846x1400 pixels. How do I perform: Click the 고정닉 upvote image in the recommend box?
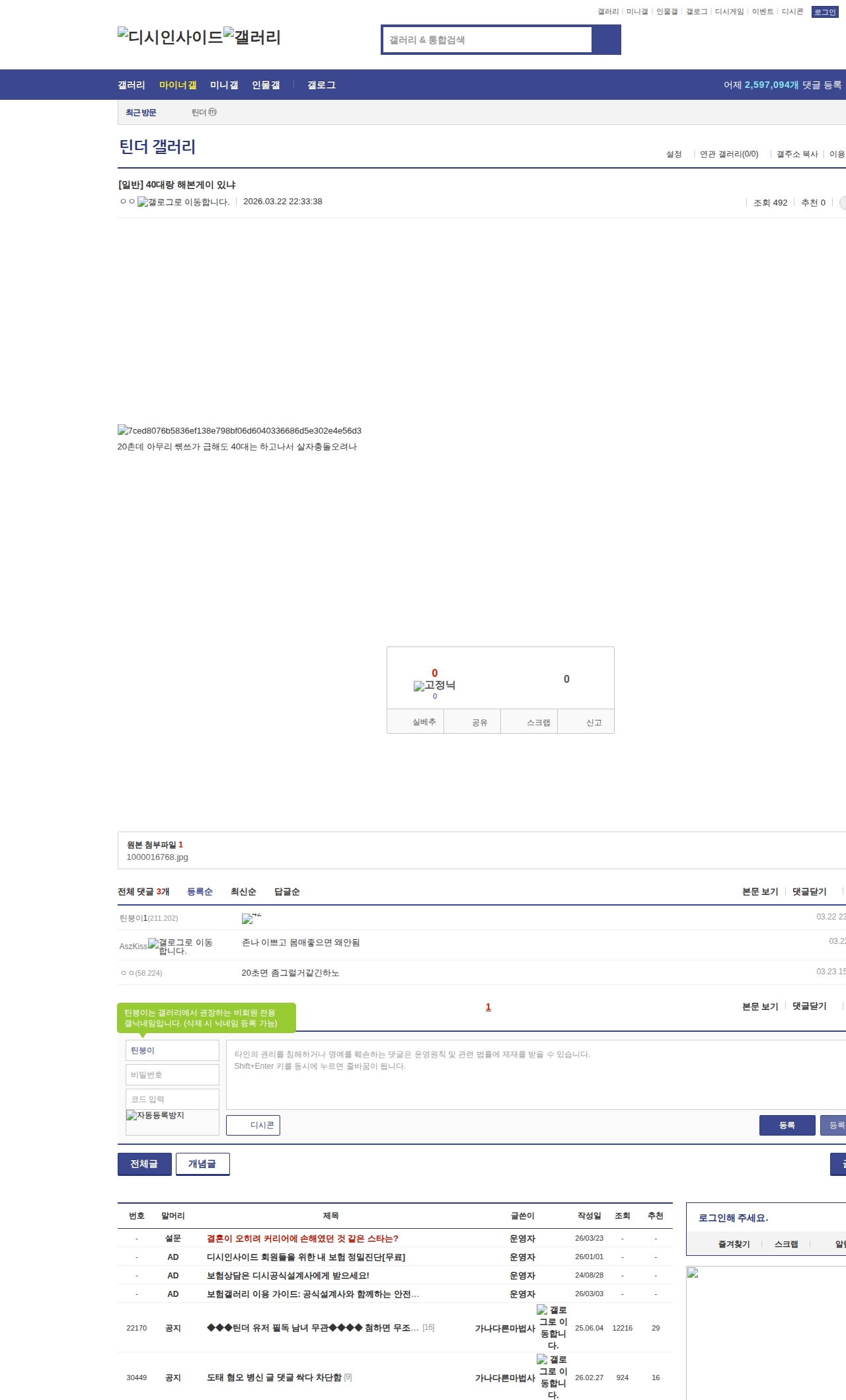(x=434, y=685)
